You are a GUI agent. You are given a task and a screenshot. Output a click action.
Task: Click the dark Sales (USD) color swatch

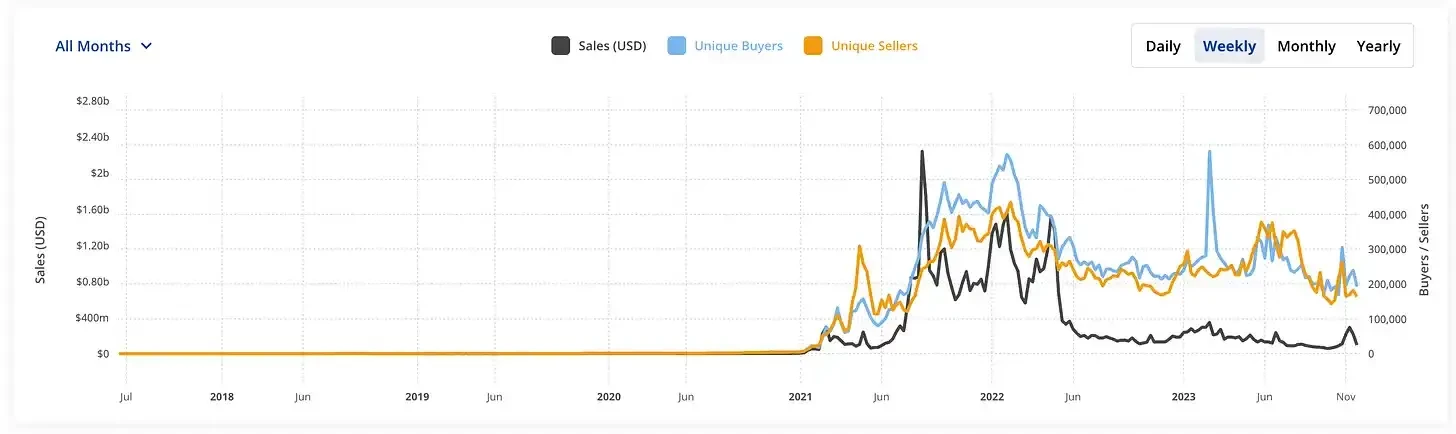[x=561, y=46]
